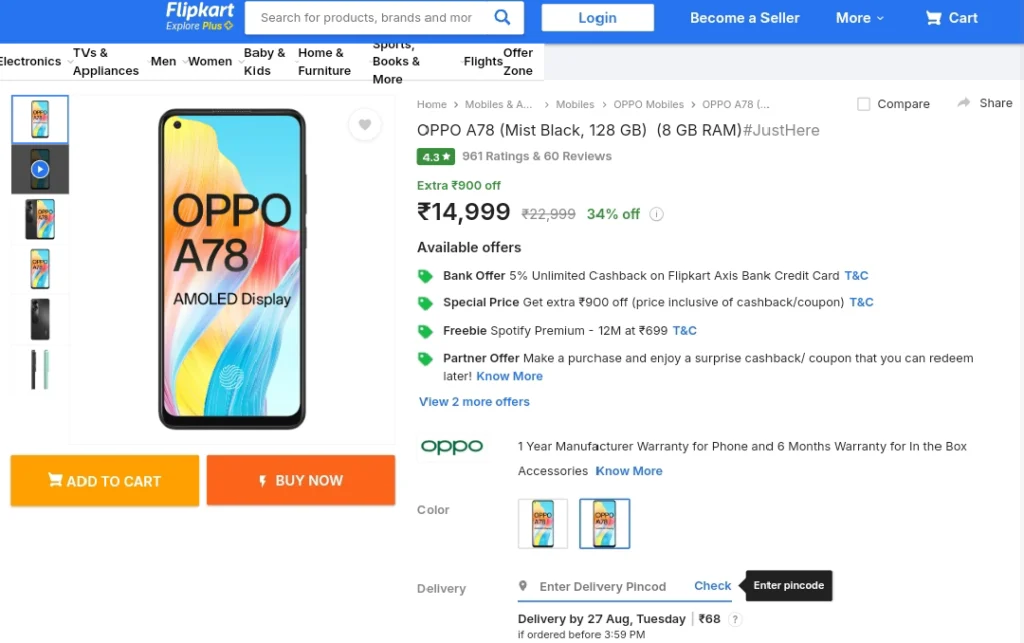Add product to wishlist with heart icon

tap(364, 124)
